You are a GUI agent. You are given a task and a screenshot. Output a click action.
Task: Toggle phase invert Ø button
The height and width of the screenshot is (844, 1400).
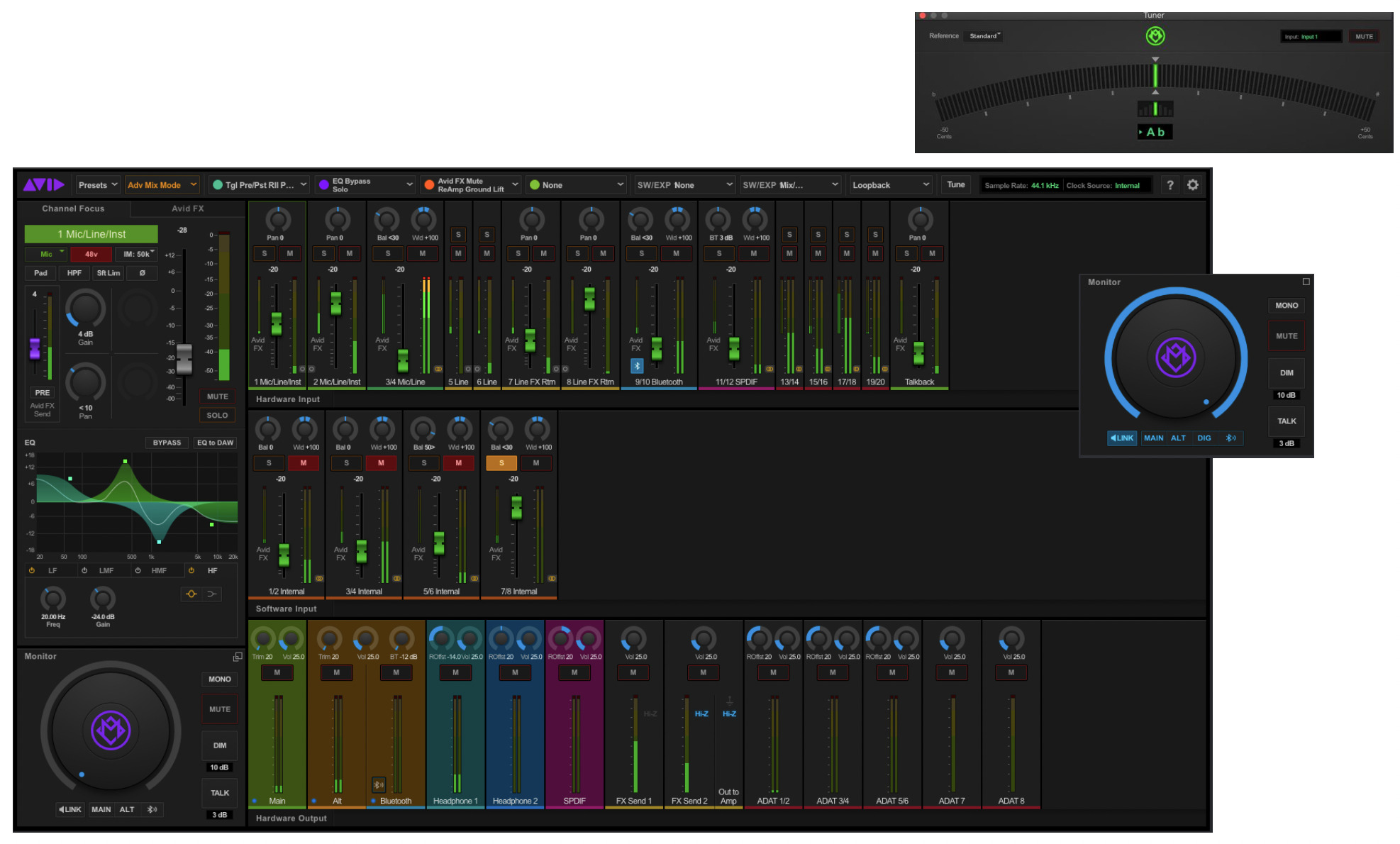(143, 273)
